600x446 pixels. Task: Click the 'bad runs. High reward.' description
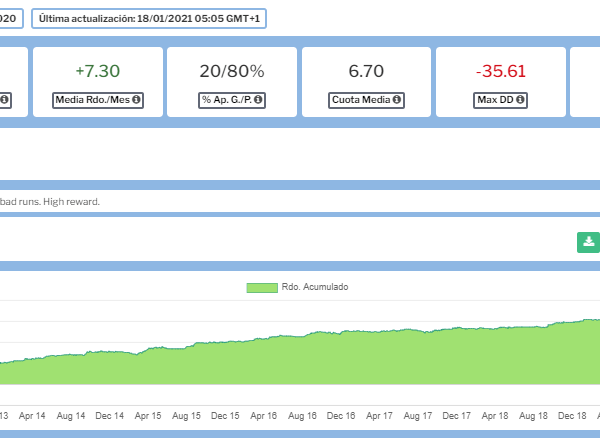coord(50,201)
